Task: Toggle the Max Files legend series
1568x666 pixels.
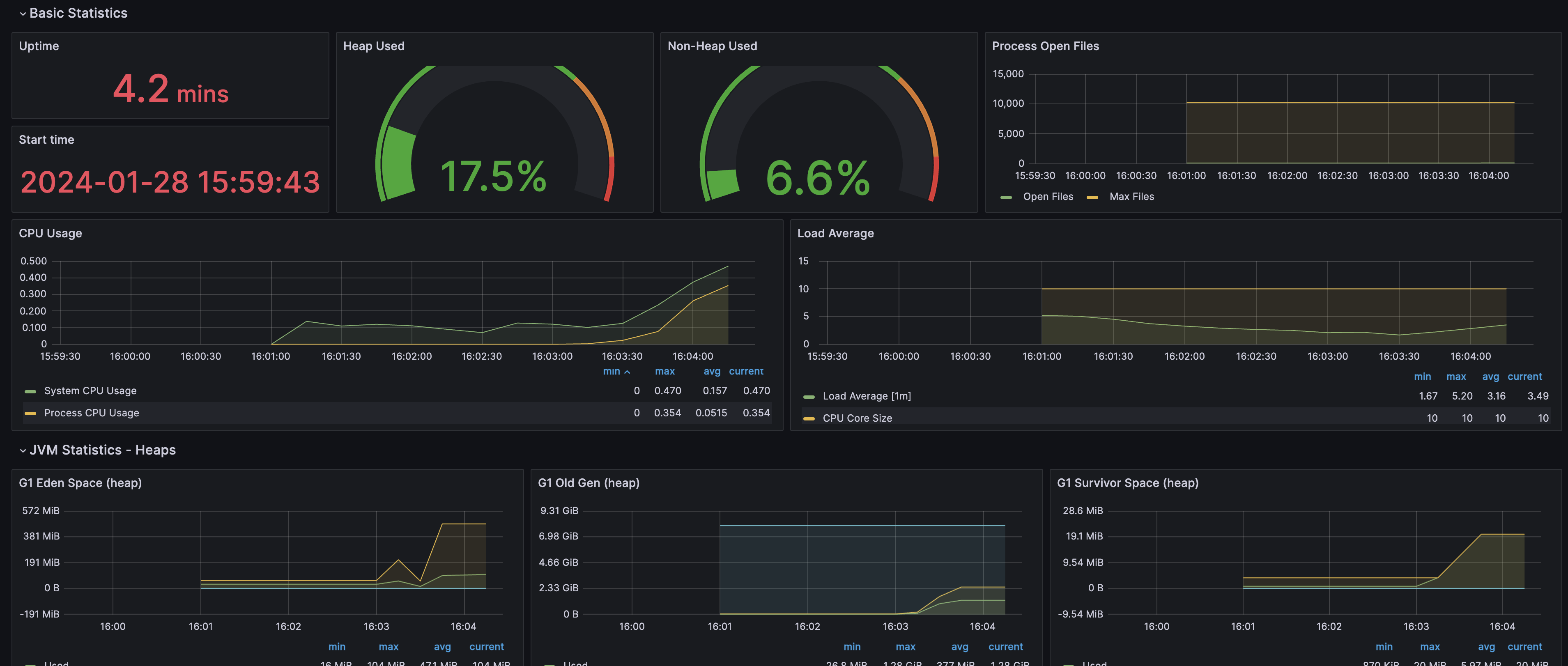Action: pyautogui.click(x=1131, y=197)
